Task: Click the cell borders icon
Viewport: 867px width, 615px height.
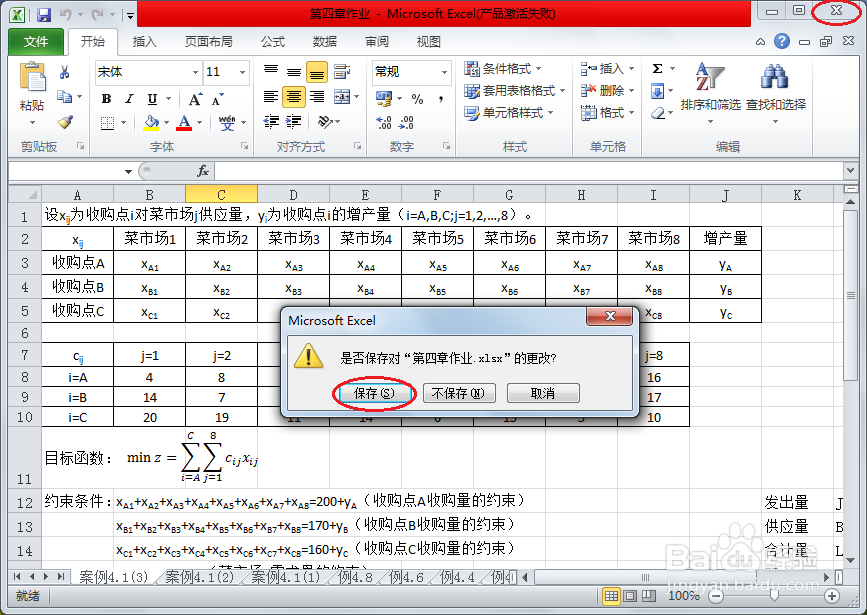Action: coord(107,123)
